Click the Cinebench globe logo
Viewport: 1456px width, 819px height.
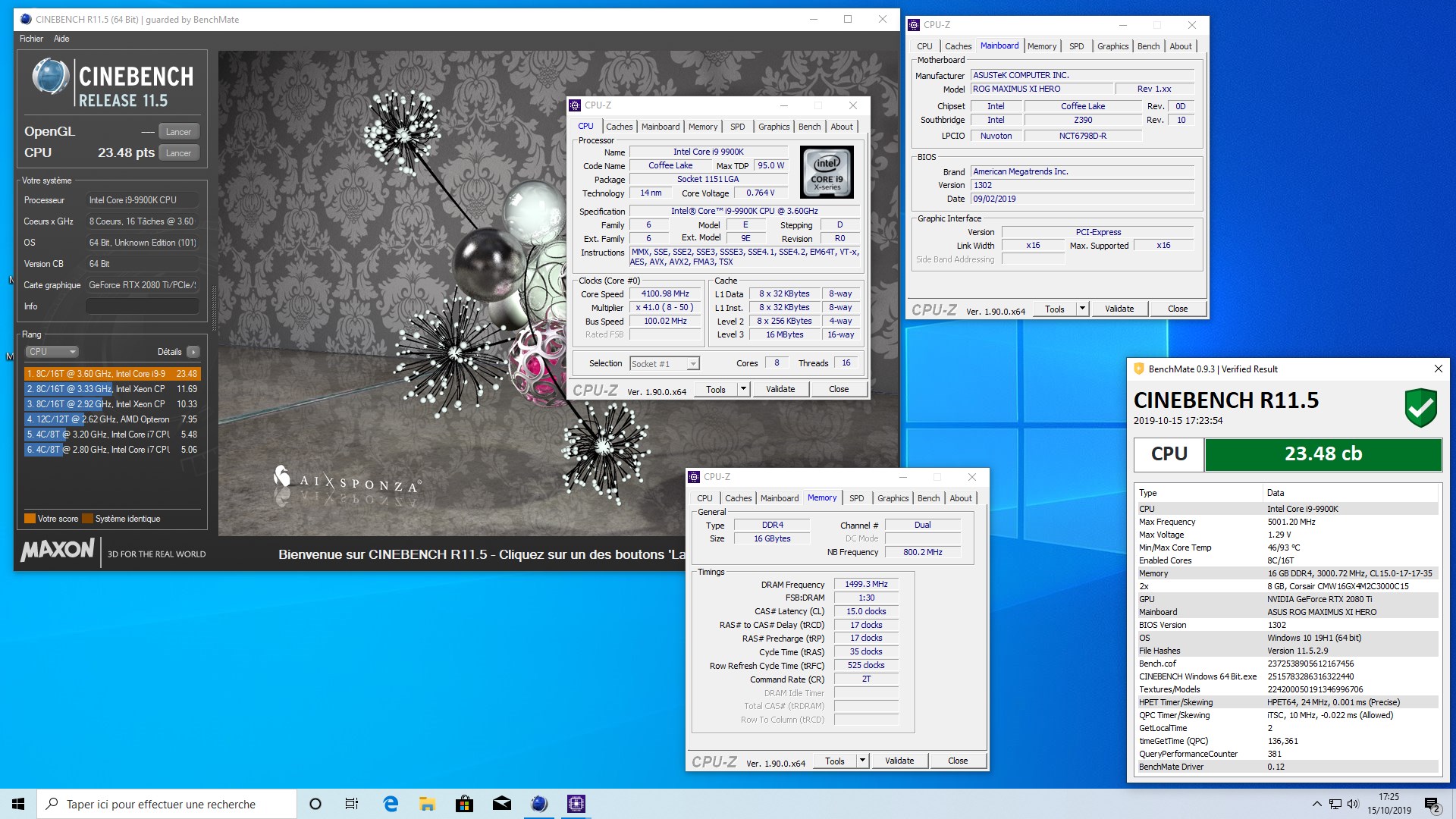click(51, 77)
